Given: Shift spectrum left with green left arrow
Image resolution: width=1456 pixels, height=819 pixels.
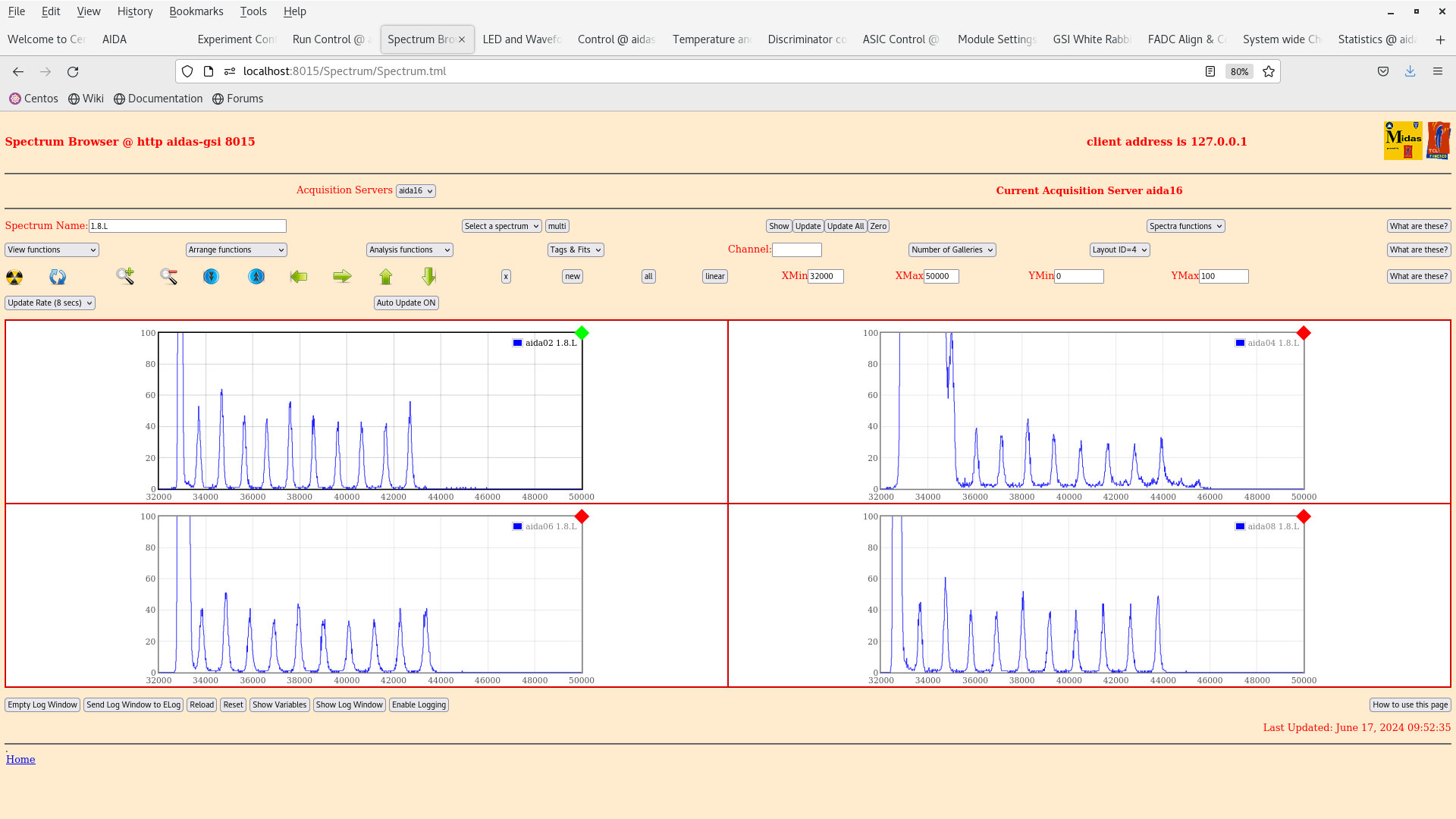Looking at the screenshot, I should tap(299, 277).
